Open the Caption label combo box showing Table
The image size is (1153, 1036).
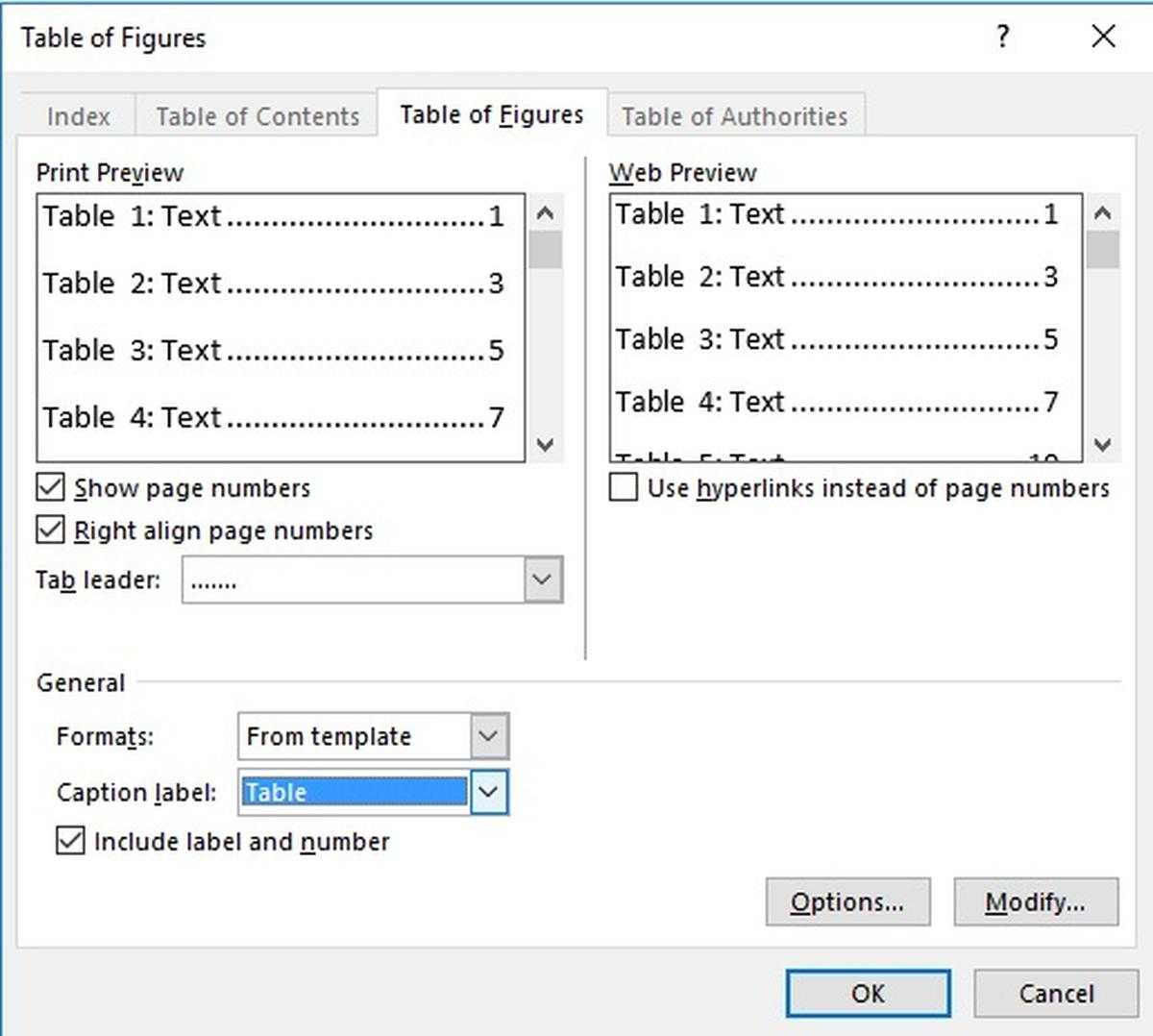356,792
